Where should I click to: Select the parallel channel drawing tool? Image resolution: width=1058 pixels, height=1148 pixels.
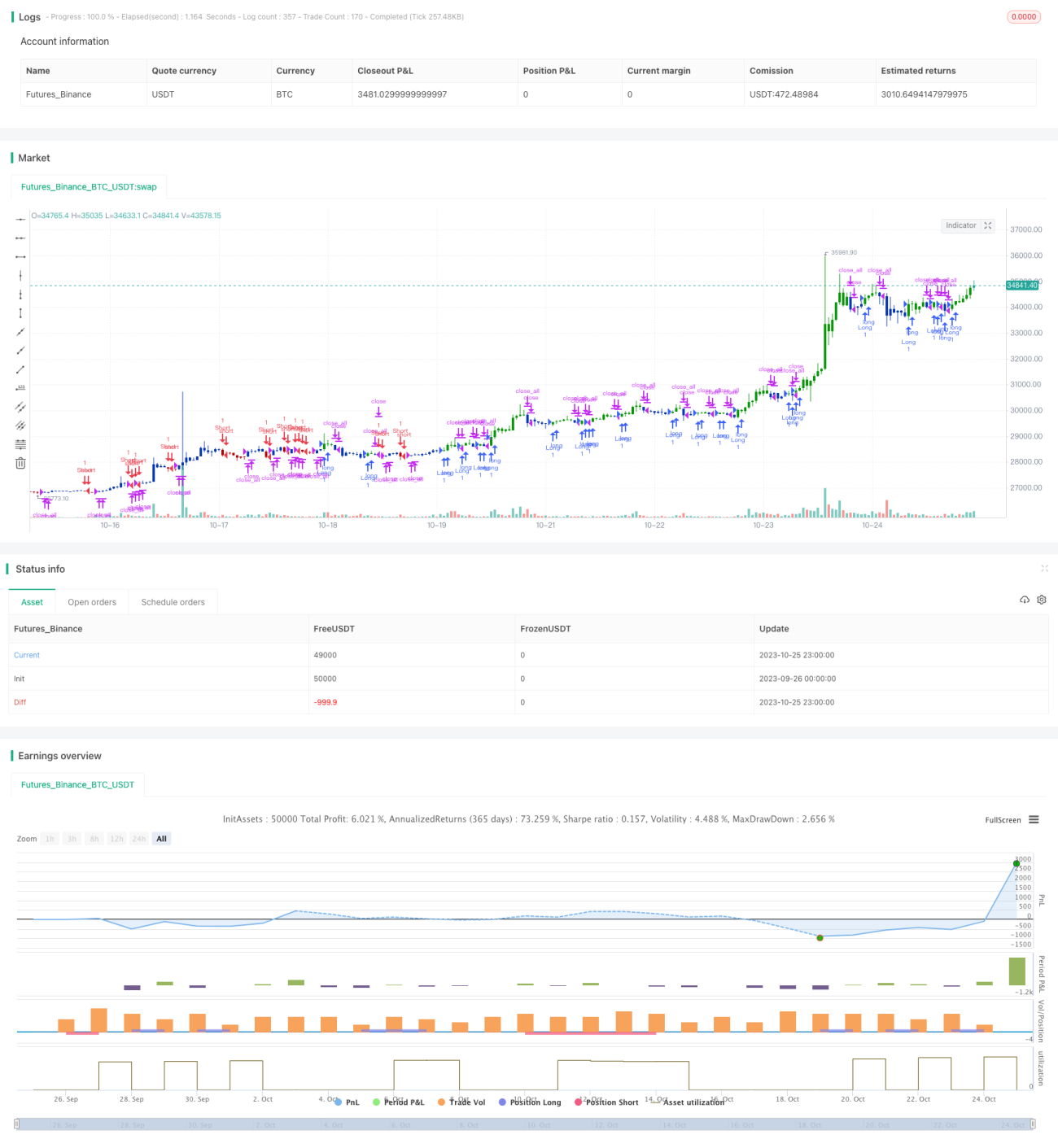point(20,407)
